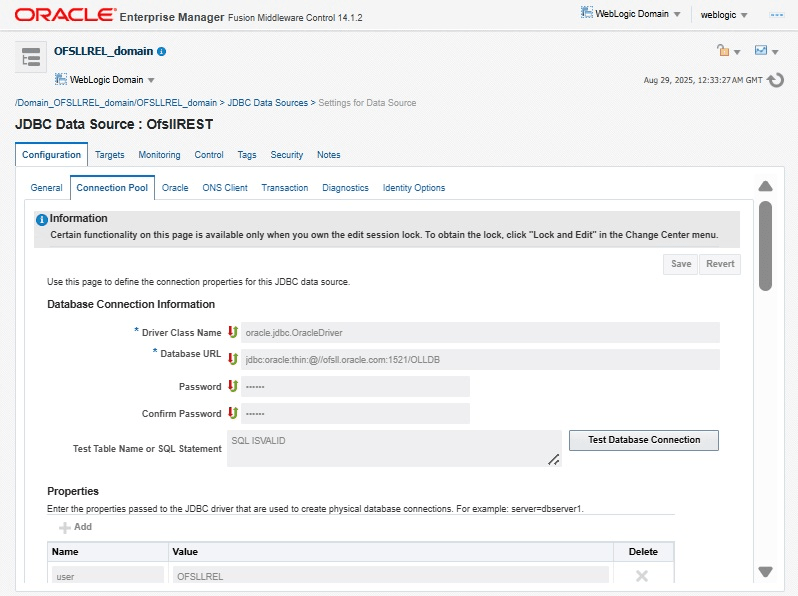Click the OFSLLREL_domain page title
This screenshot has width=798, height=596.
pos(103,51)
